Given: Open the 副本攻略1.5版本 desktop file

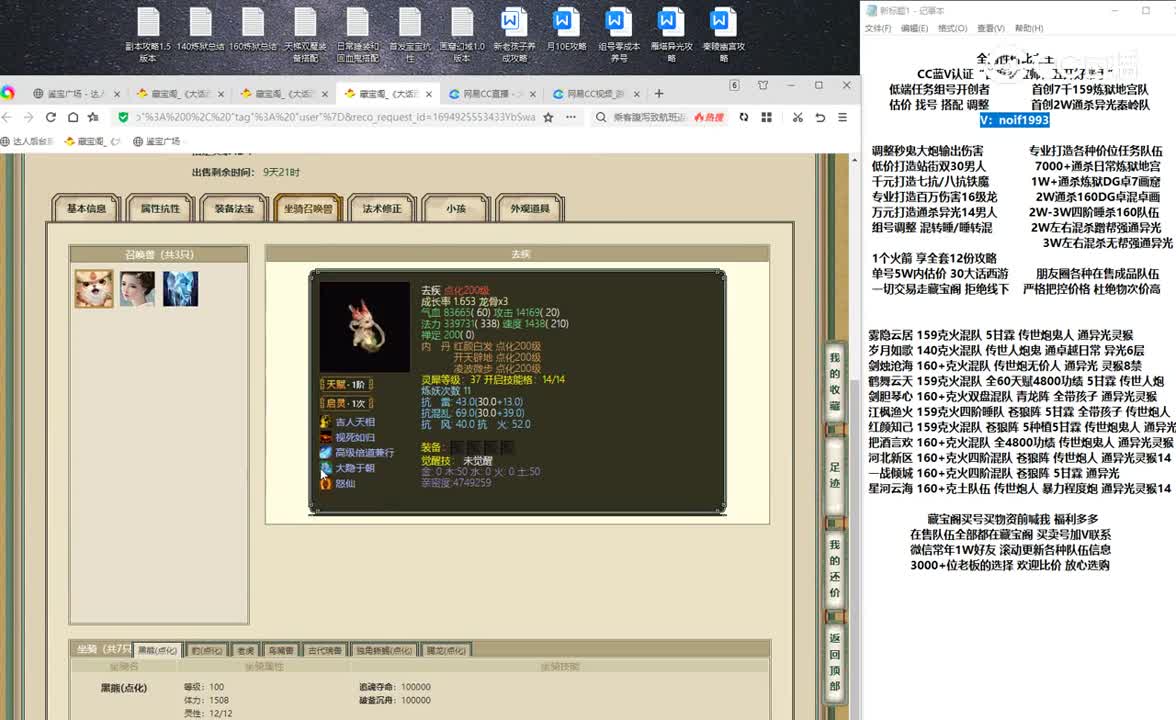Looking at the screenshot, I should tap(148, 34).
